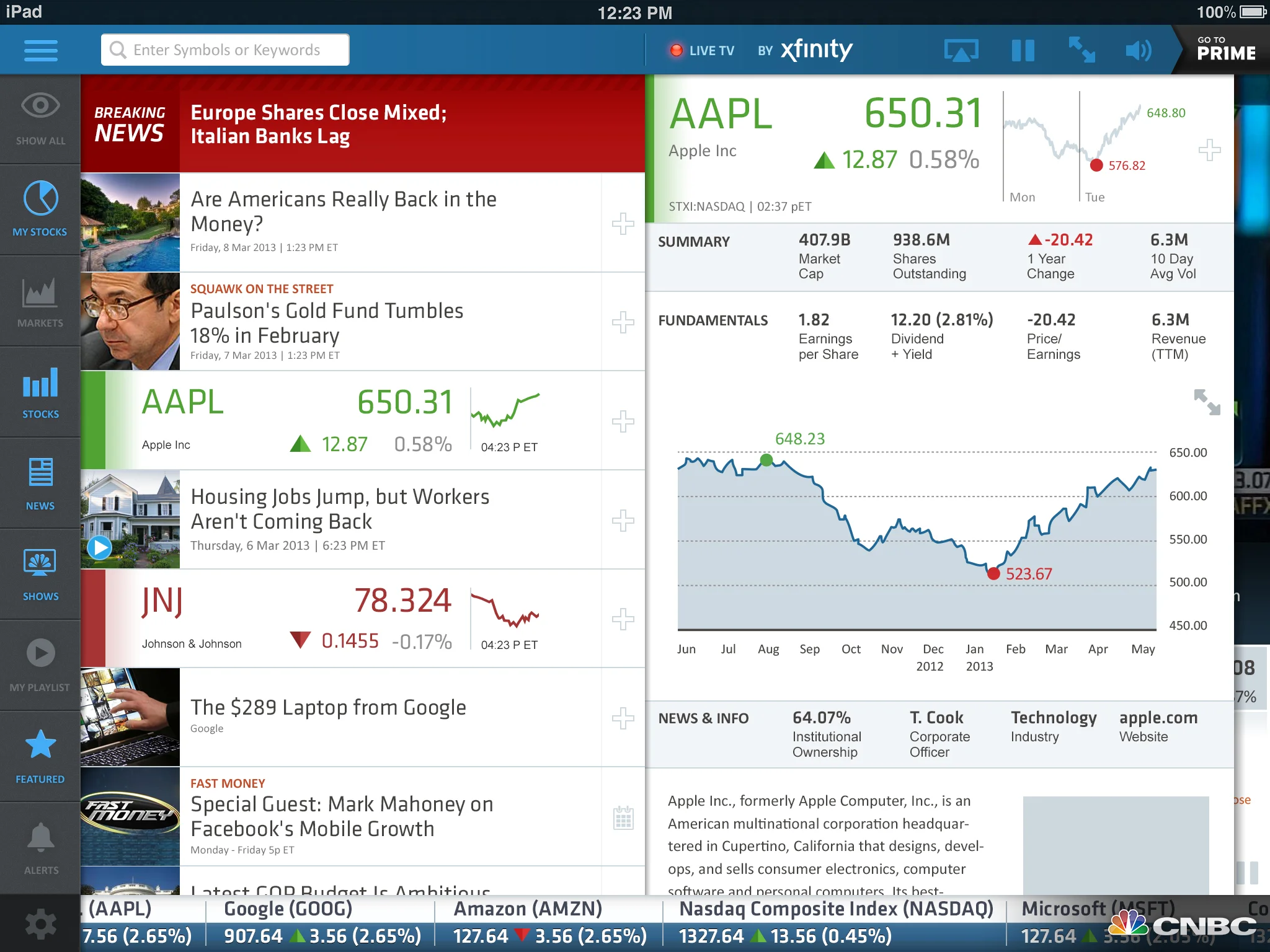Click the 12:23 PM status clock

click(x=634, y=12)
